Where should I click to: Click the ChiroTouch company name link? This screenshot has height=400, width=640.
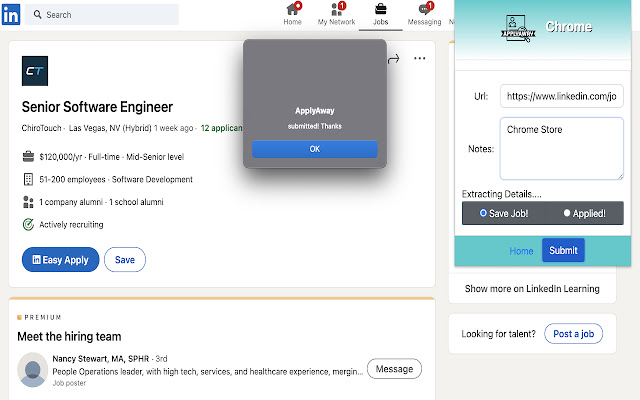(x=41, y=128)
